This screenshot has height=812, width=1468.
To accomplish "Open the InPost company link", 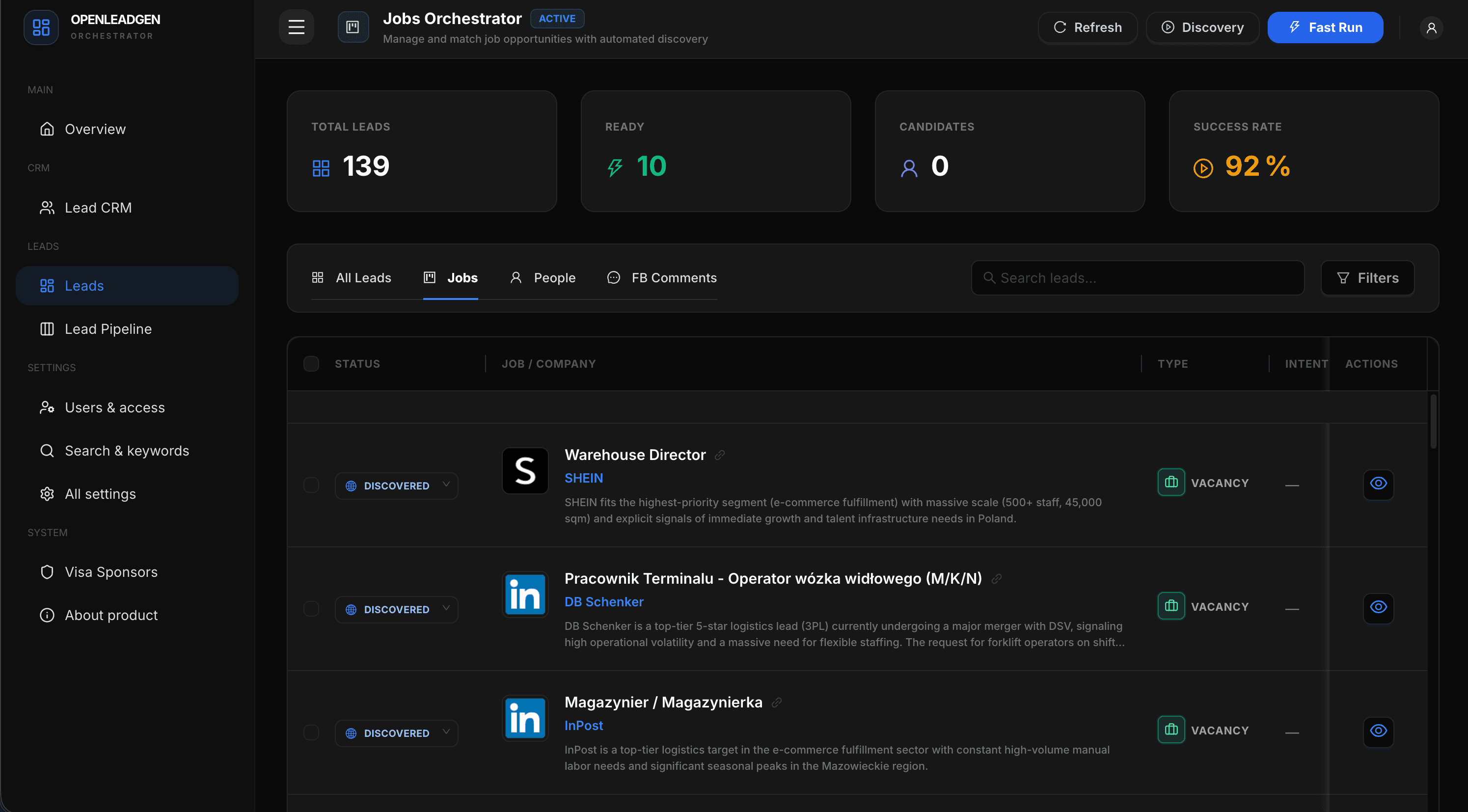I will pos(584,726).
